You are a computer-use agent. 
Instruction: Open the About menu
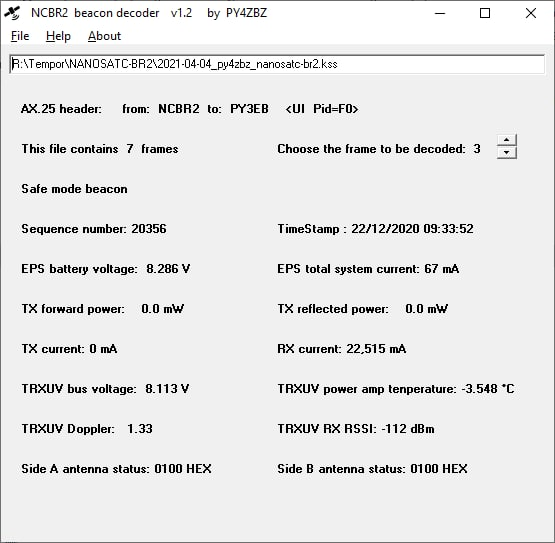pyautogui.click(x=104, y=36)
